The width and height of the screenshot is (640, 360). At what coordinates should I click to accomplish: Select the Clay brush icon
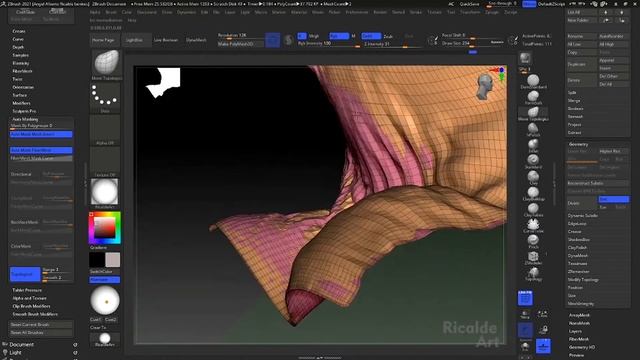[533, 177]
